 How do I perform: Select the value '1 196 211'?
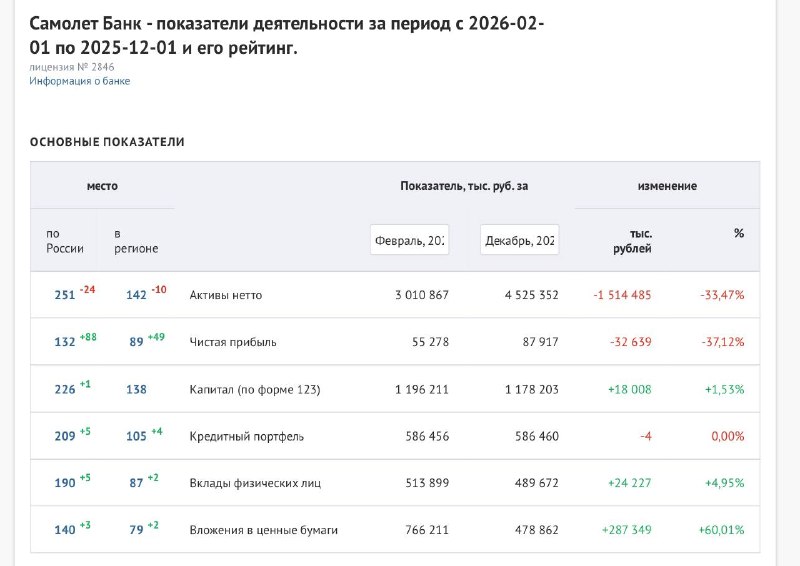(422, 389)
